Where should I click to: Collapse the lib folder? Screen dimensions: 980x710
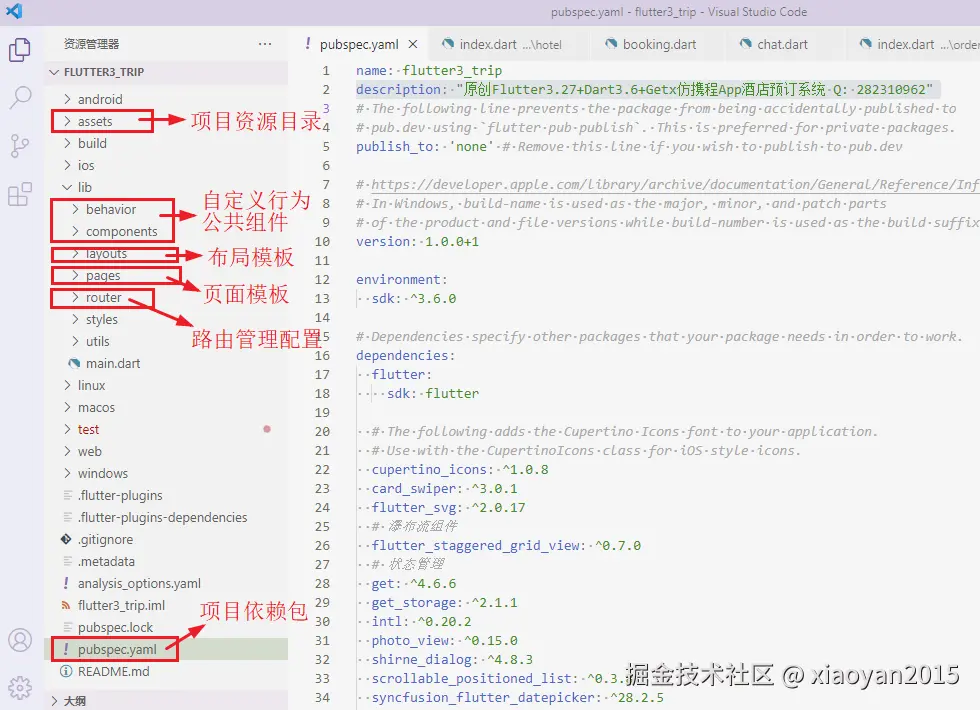(x=68, y=187)
